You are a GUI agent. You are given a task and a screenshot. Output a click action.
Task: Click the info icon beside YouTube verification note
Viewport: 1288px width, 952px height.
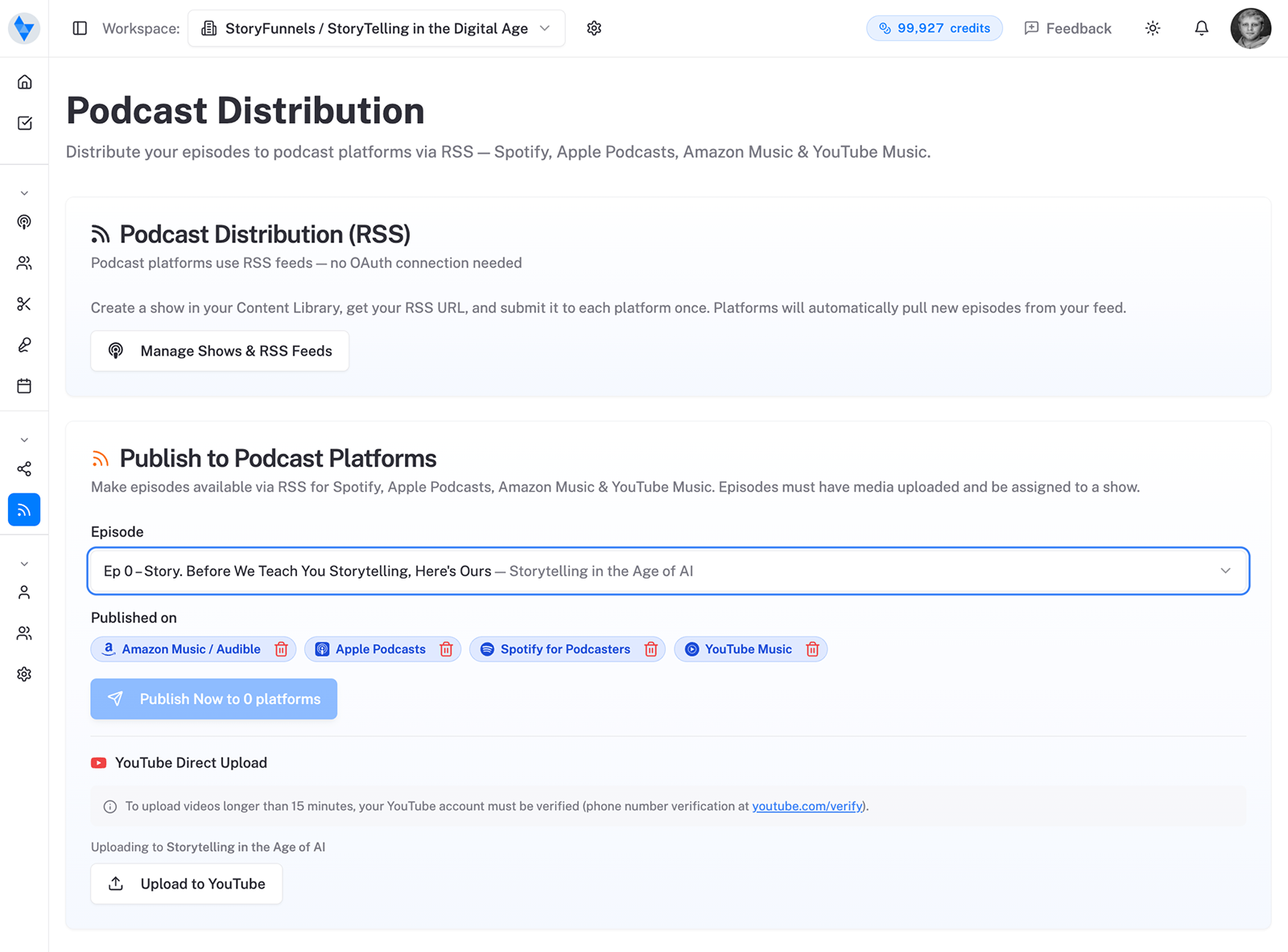coord(110,806)
